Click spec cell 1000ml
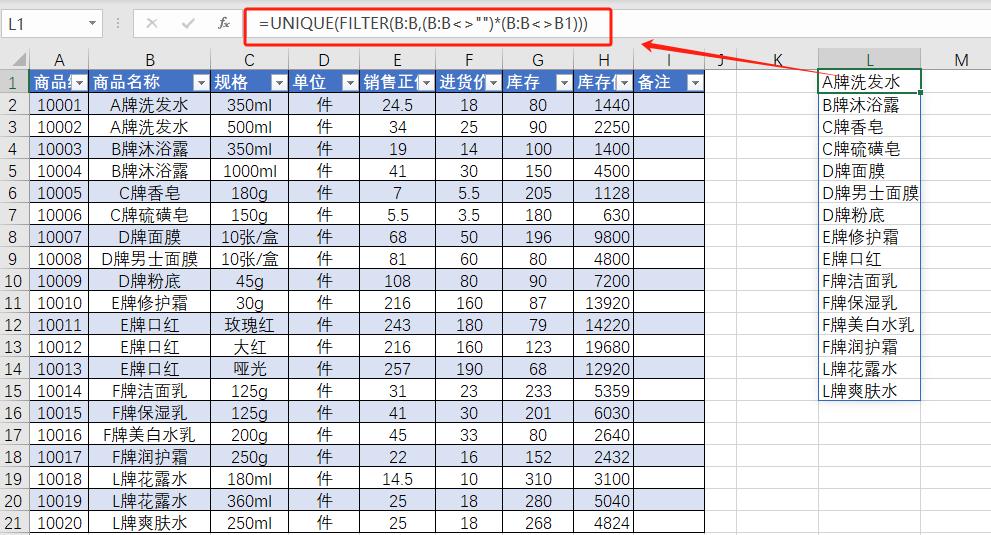991x535 pixels. click(x=249, y=171)
